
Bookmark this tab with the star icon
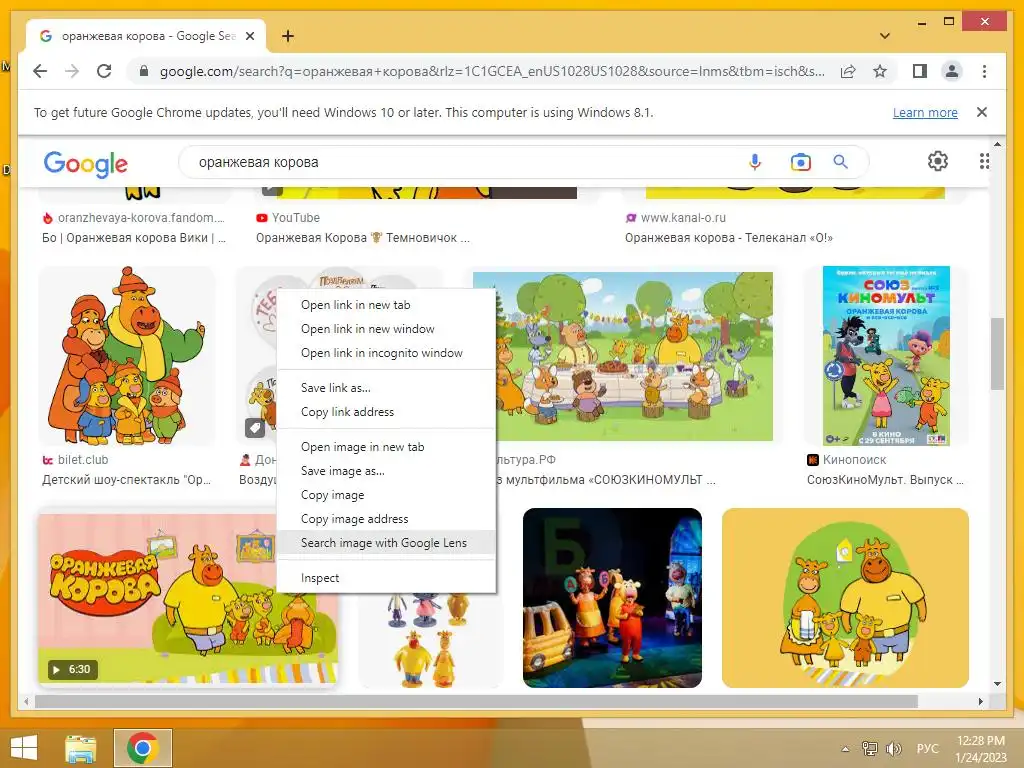880,71
